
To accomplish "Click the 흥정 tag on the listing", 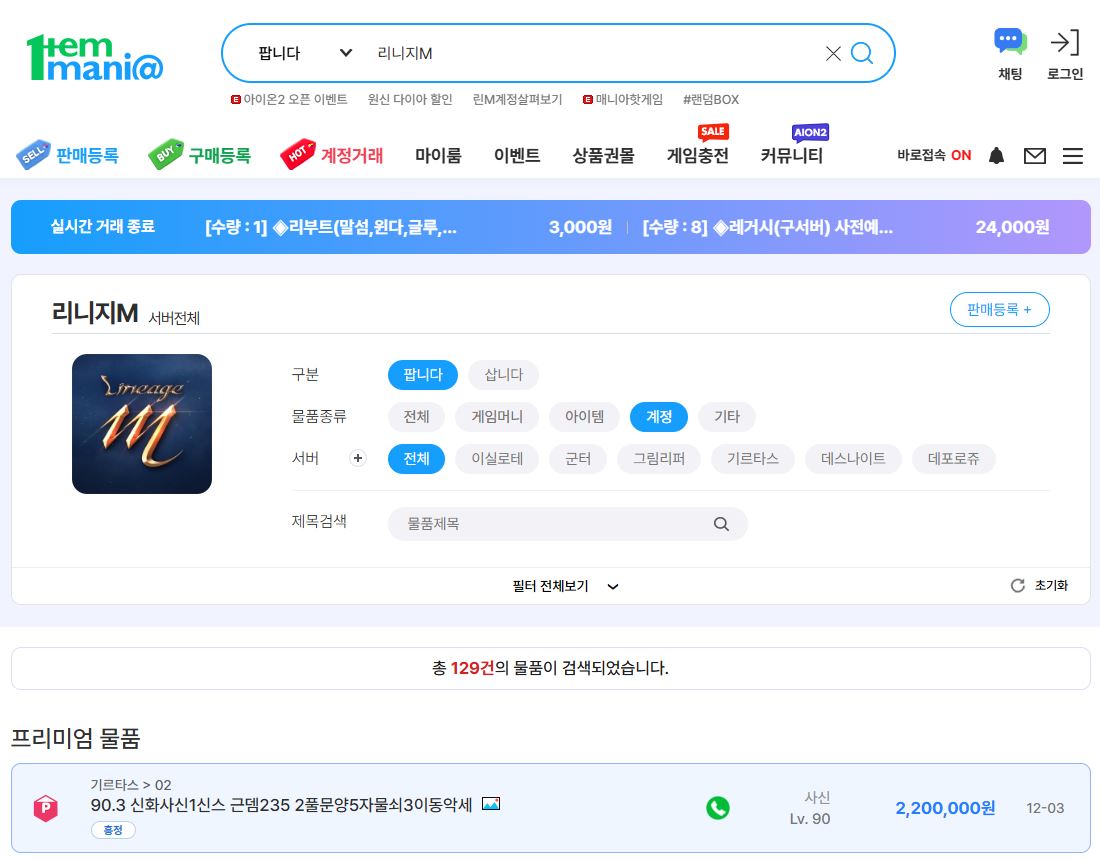I will tap(113, 830).
